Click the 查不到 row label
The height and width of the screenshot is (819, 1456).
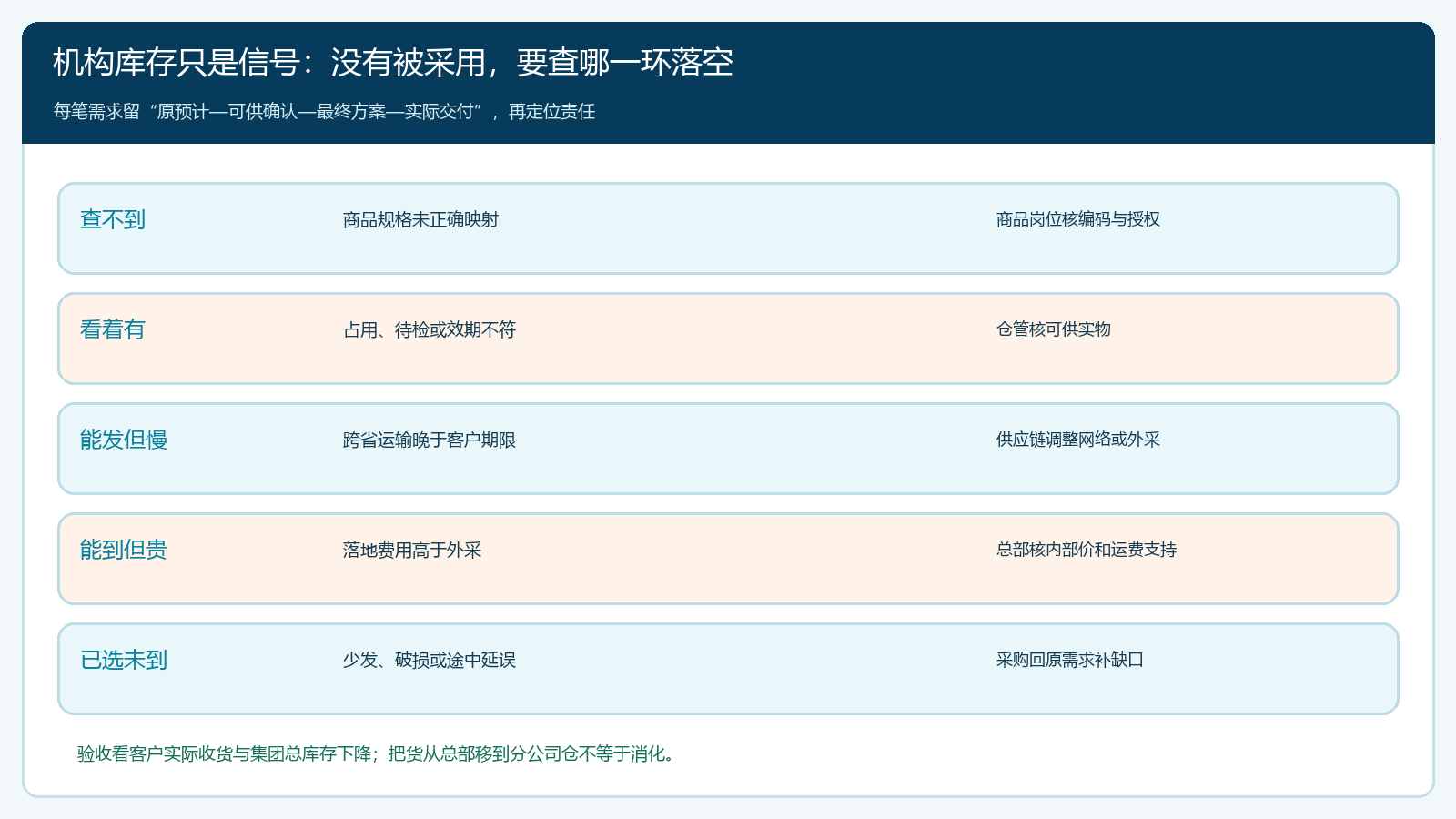pyautogui.click(x=113, y=219)
